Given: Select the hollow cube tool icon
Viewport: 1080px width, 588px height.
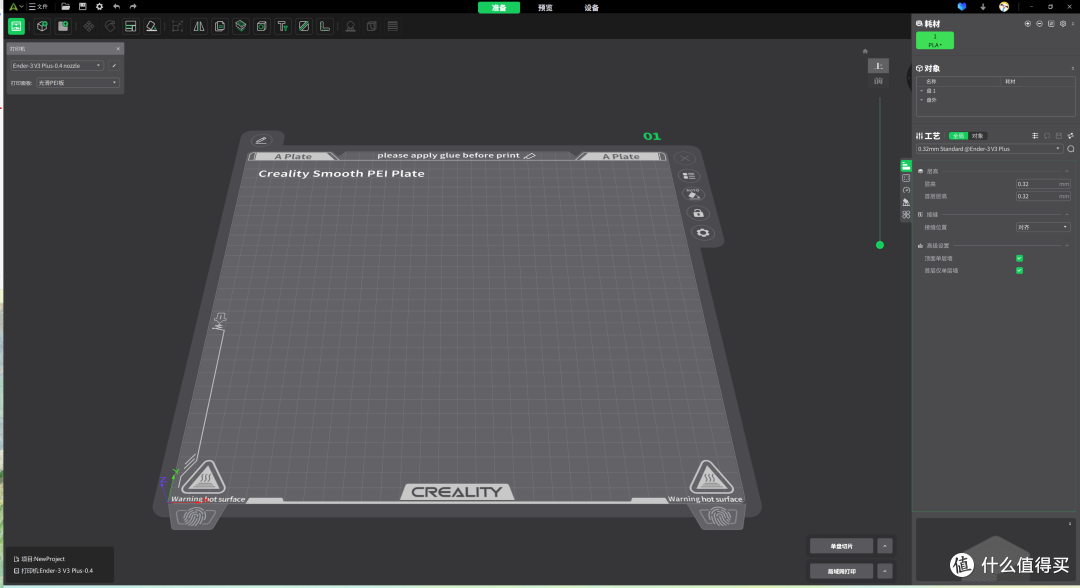Looking at the screenshot, I should (x=262, y=26).
